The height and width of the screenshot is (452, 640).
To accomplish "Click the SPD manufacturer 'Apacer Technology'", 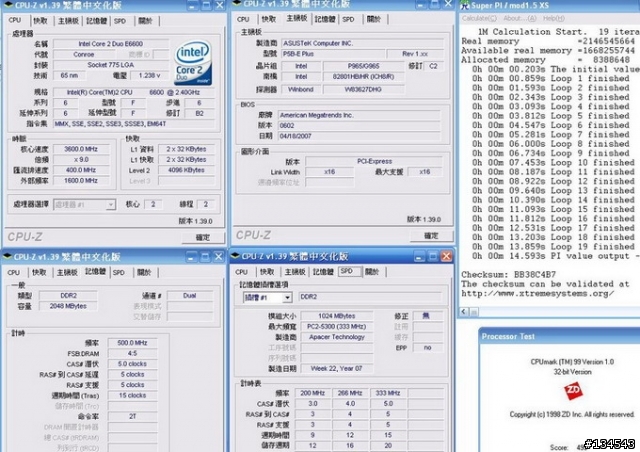I will 337,337.
